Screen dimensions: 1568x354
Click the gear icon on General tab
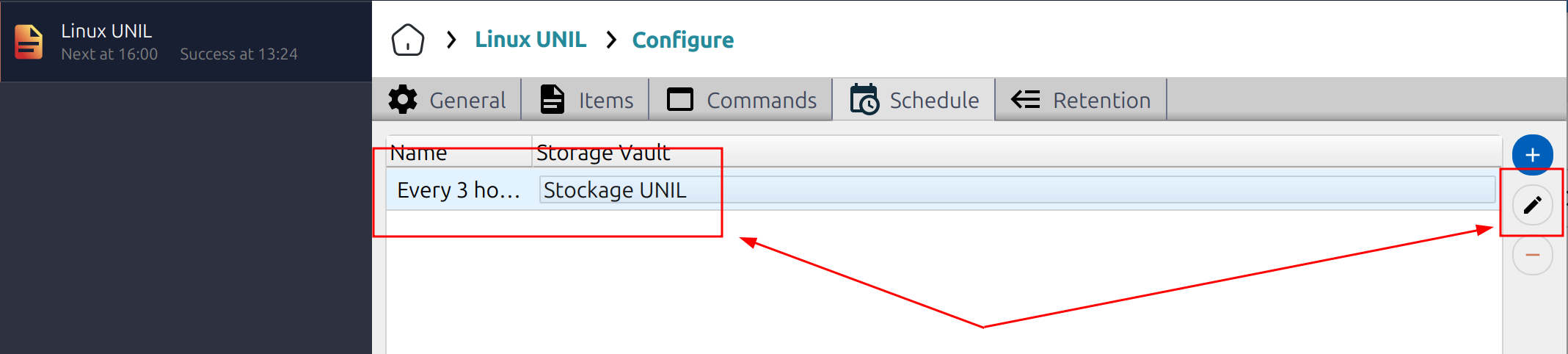click(x=403, y=100)
